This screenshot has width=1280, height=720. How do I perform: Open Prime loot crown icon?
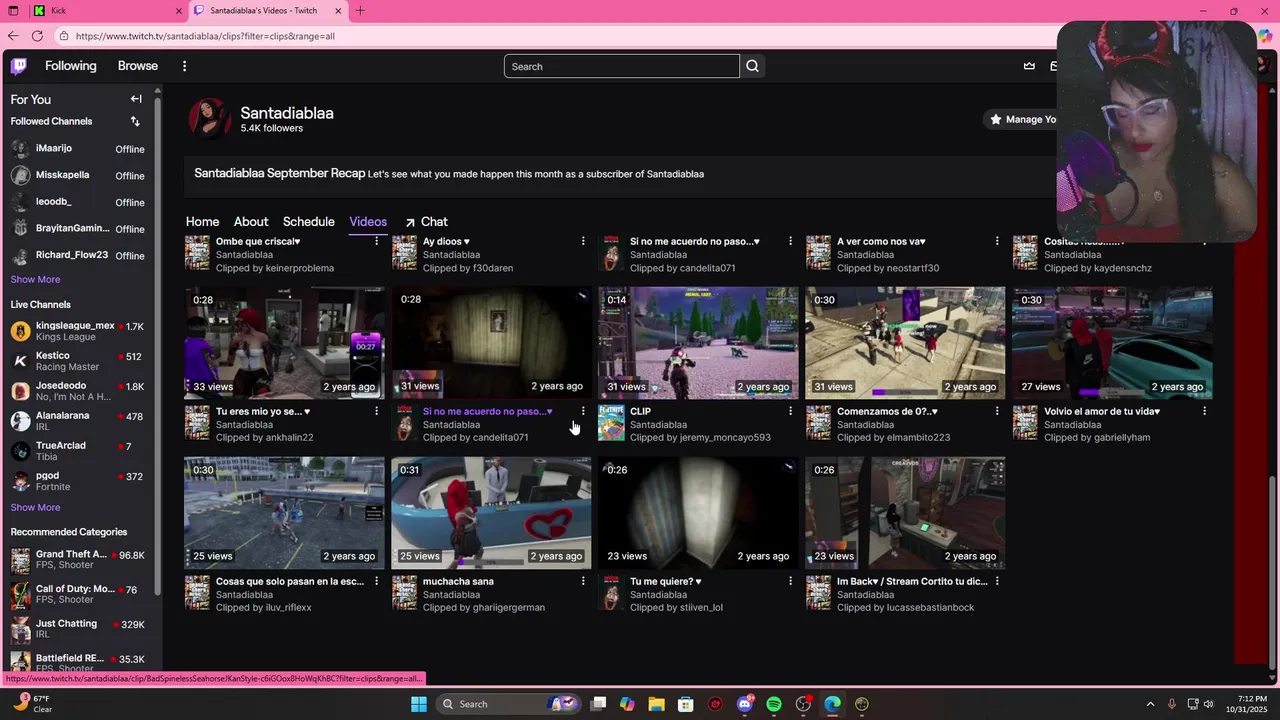1029,66
